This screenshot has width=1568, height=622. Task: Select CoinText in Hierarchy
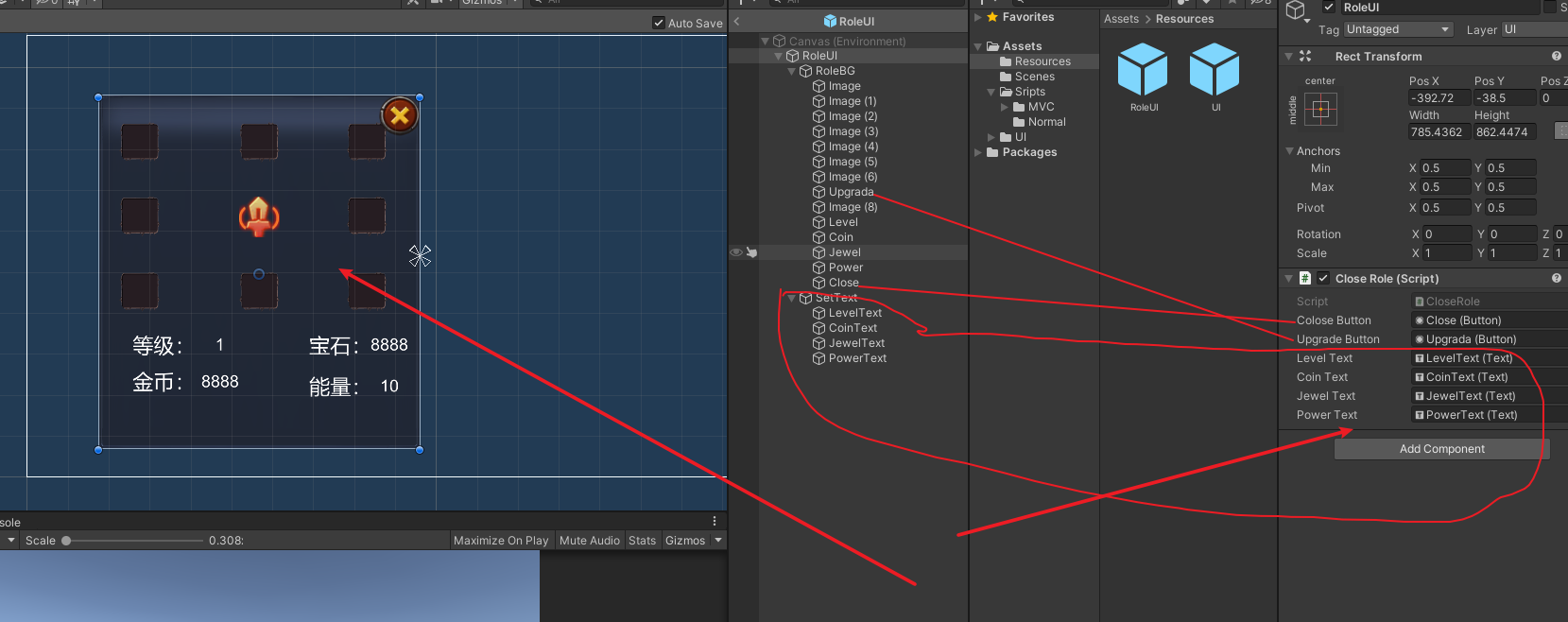point(853,328)
